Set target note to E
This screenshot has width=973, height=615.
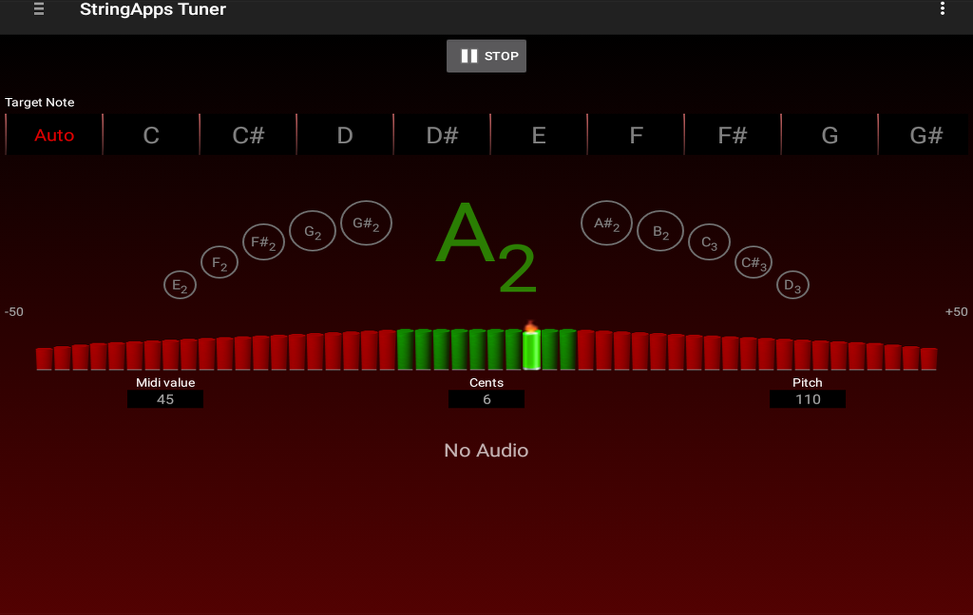[x=539, y=135]
